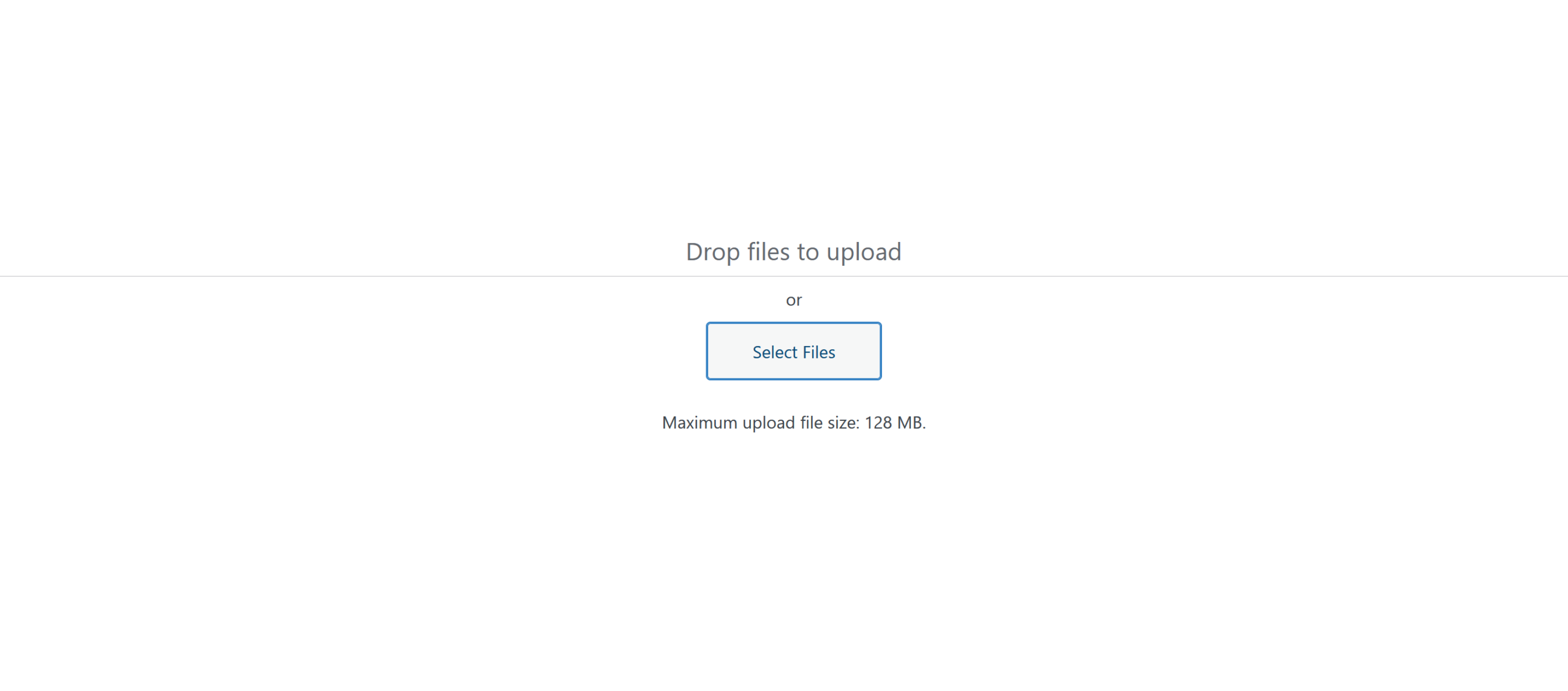The height and width of the screenshot is (691, 1568).
Task: Click the '128 MB' value in the notice
Action: click(x=894, y=423)
